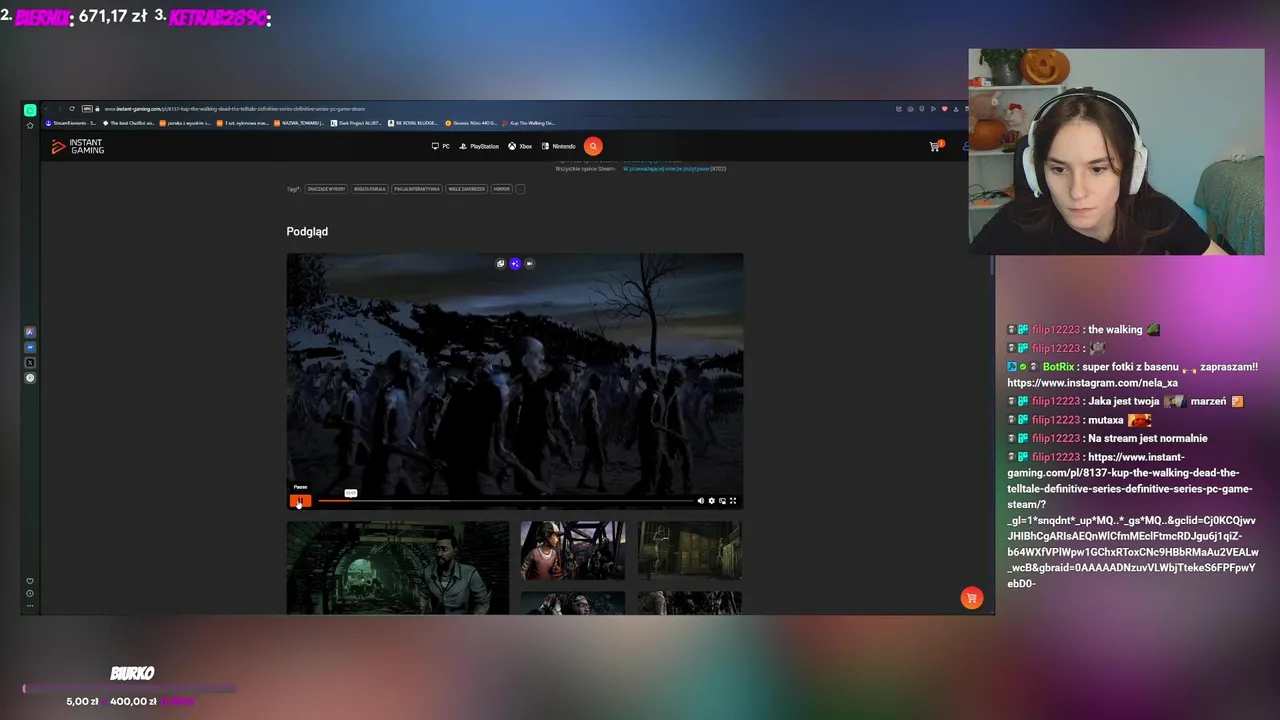Select the BOGATA FABUŁA tag
The height and width of the screenshot is (720, 1280).
(370, 189)
